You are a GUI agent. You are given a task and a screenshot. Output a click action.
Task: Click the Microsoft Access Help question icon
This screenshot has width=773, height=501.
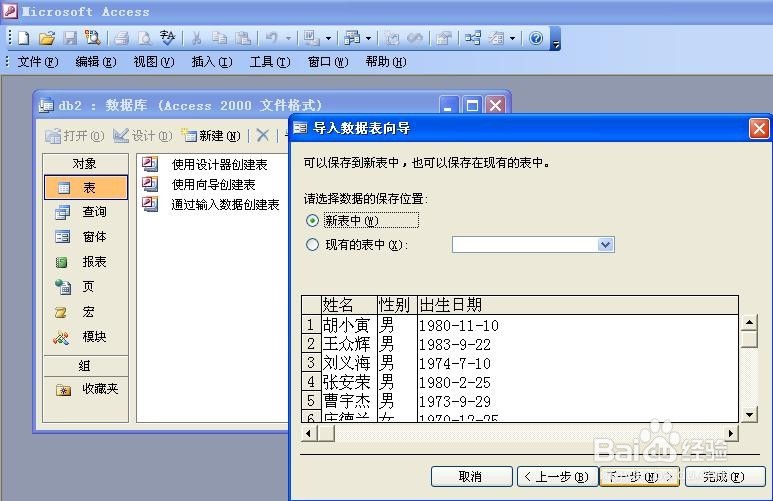(536, 38)
